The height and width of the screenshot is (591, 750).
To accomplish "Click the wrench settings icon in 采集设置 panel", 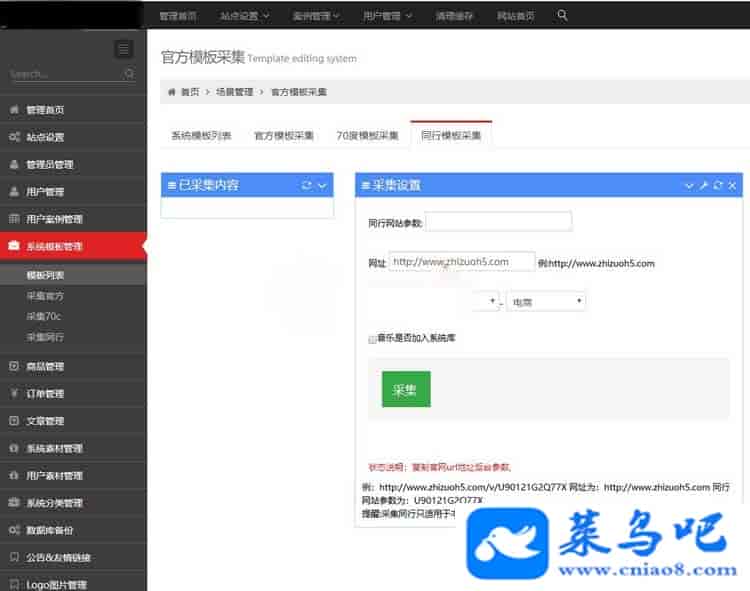I will (703, 185).
